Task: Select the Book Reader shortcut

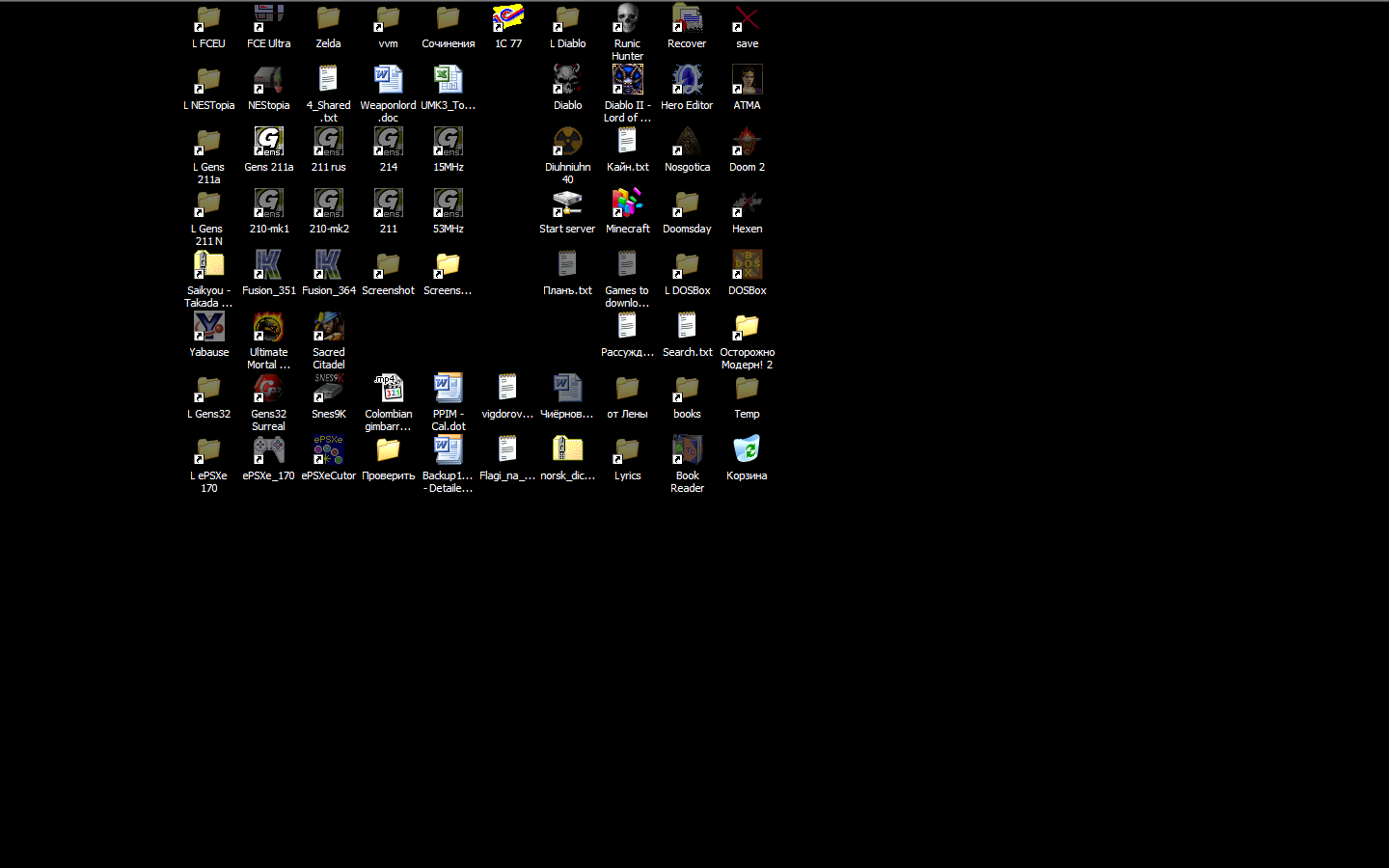Action: click(687, 451)
